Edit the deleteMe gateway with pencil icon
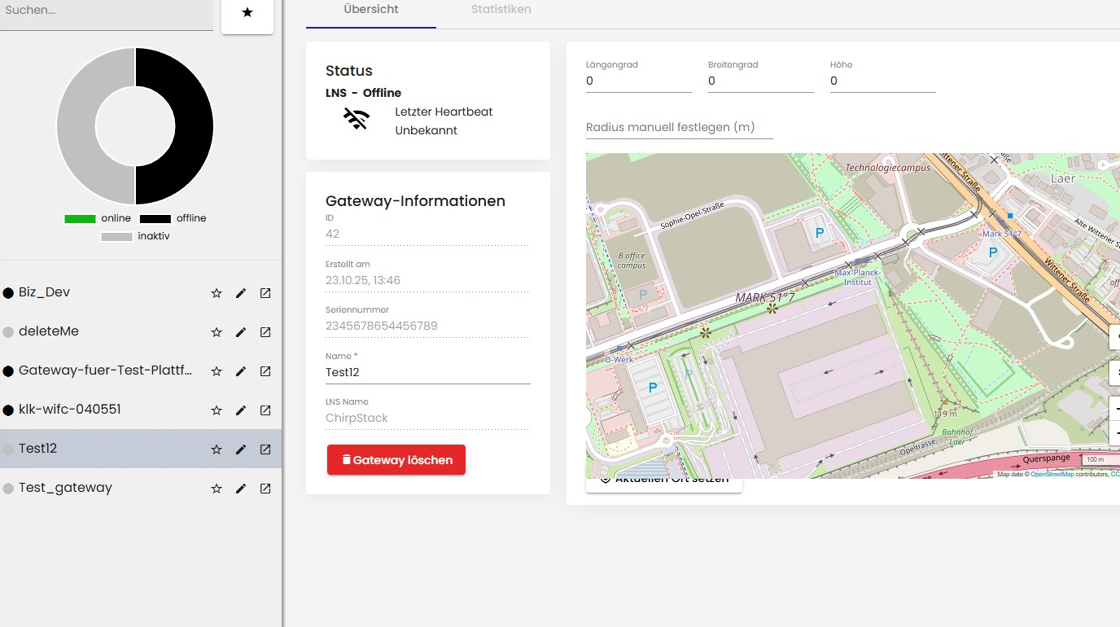Screen dimensions: 1120x627 click(241, 332)
